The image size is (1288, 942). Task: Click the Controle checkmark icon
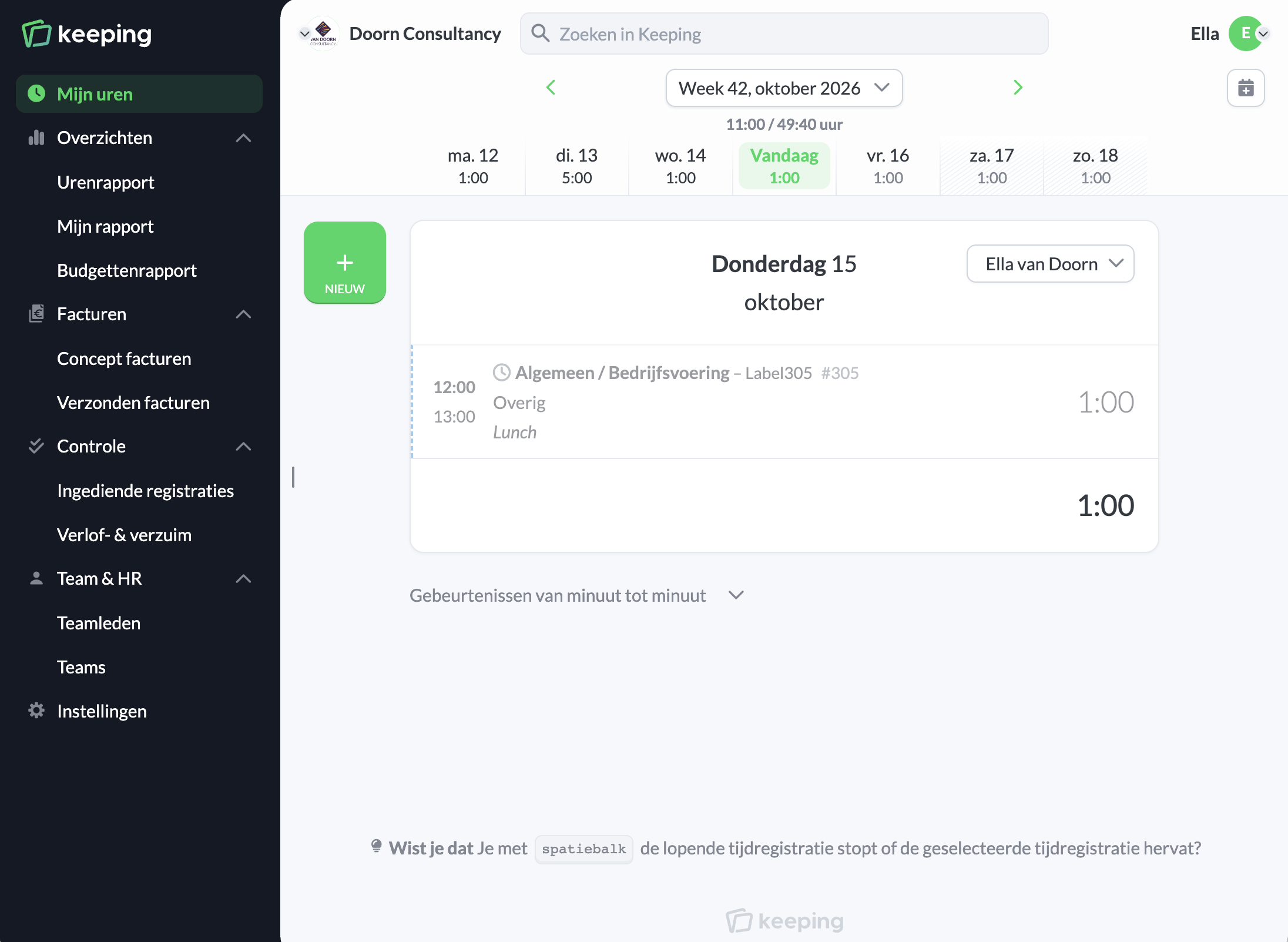pyautogui.click(x=36, y=446)
